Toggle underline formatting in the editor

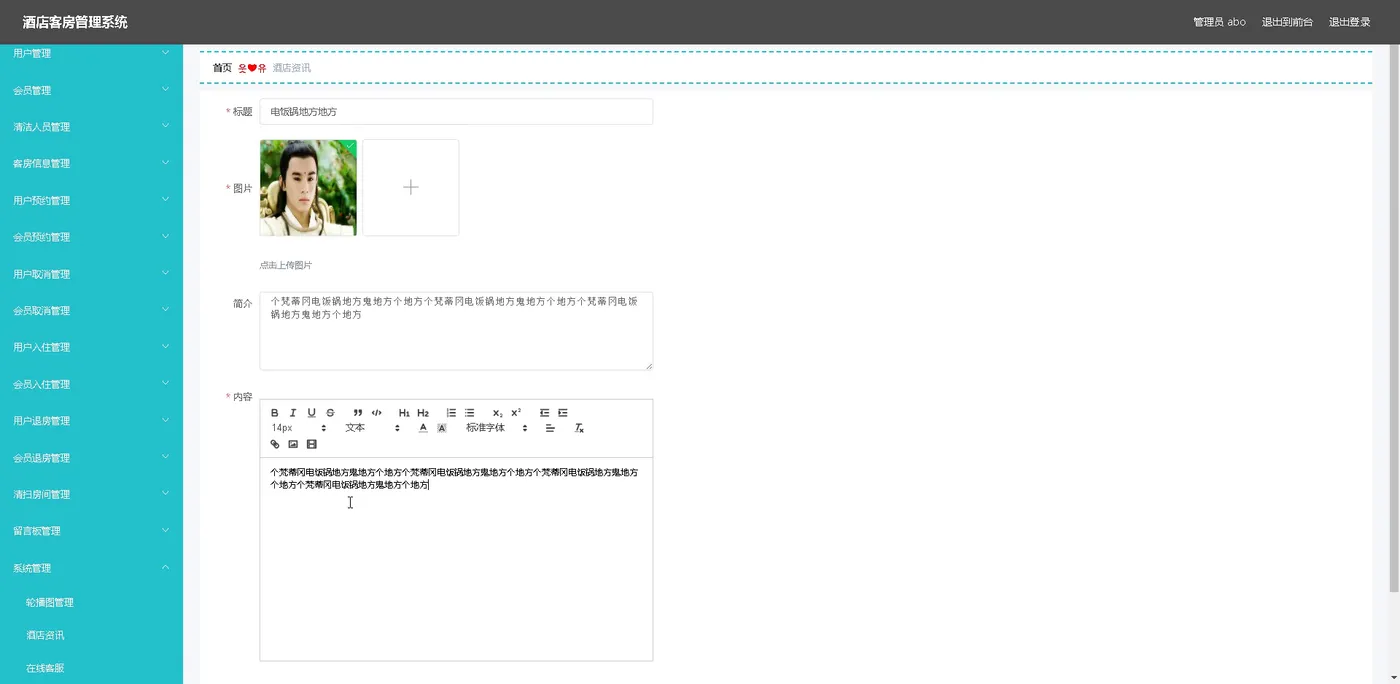tap(311, 413)
